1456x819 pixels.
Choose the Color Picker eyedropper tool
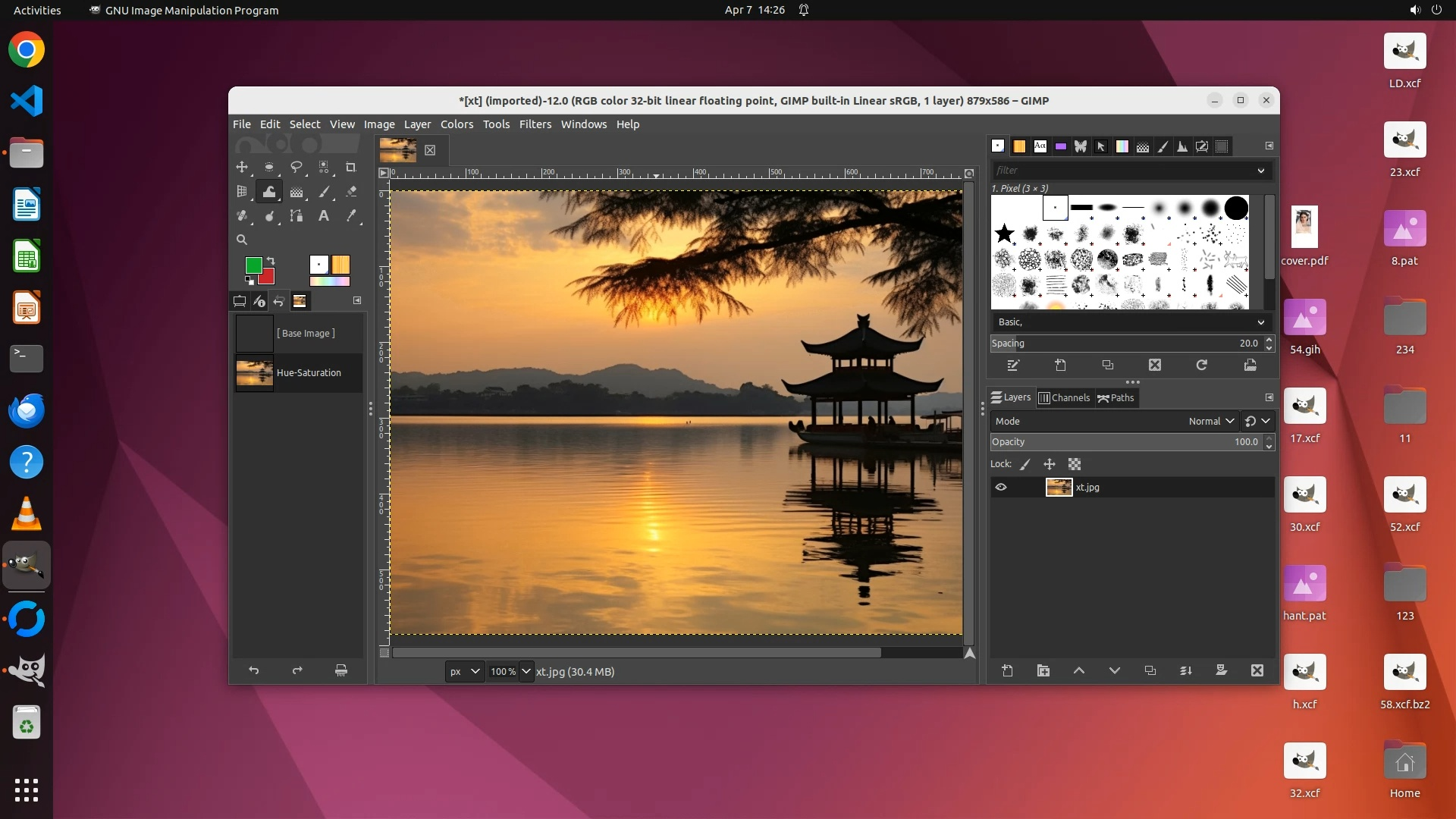(x=351, y=216)
